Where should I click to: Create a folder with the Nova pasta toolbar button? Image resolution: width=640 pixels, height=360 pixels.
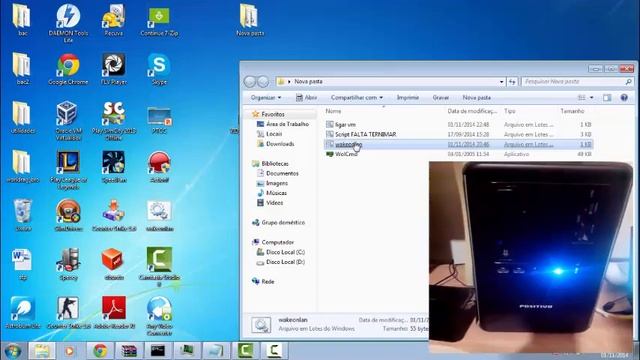tap(476, 98)
